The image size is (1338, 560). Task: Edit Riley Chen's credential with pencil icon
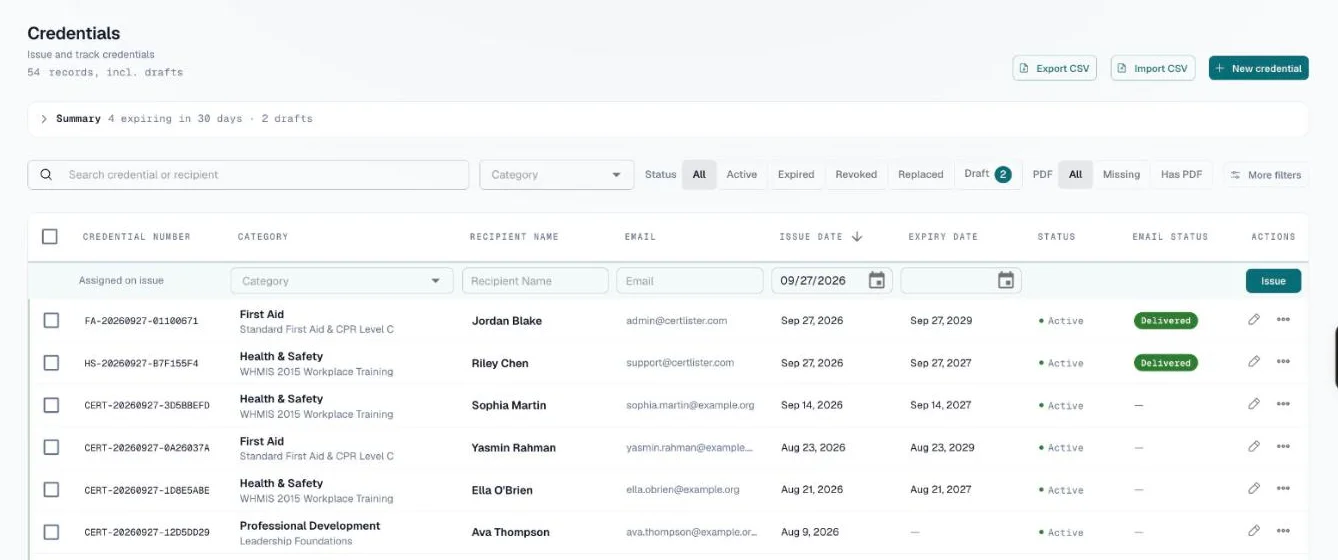1254,362
